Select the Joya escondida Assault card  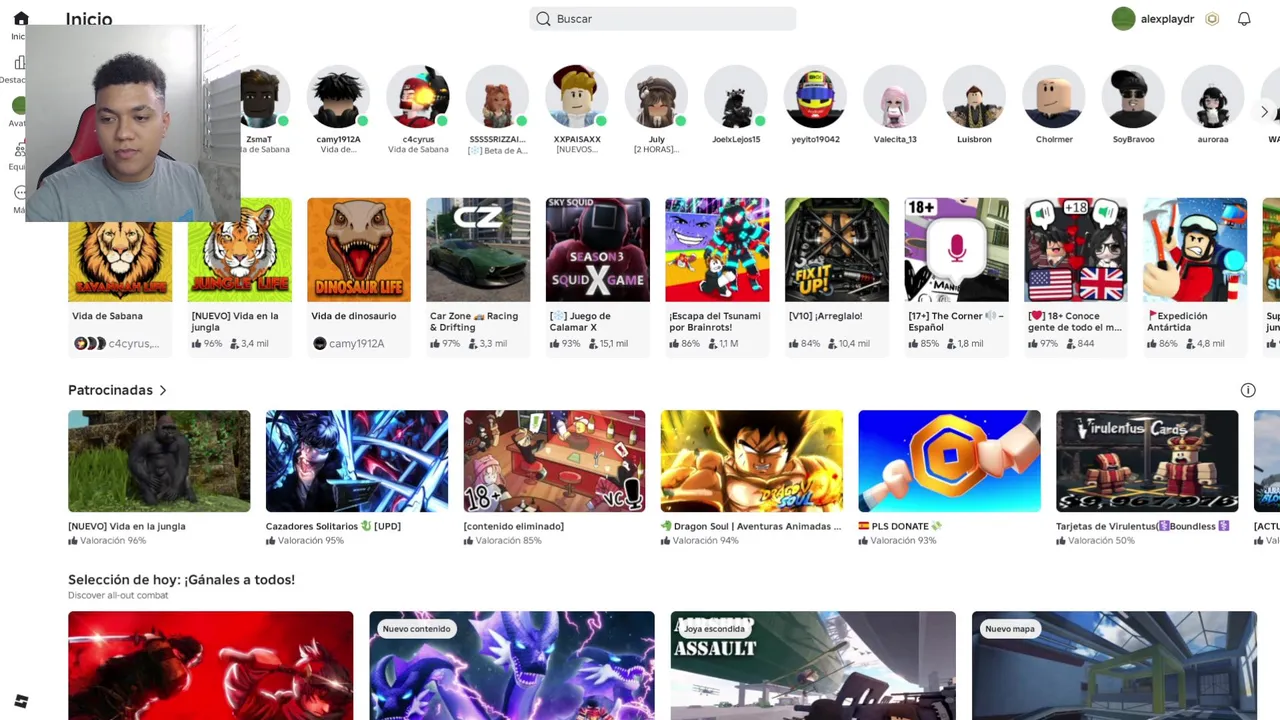pos(813,665)
